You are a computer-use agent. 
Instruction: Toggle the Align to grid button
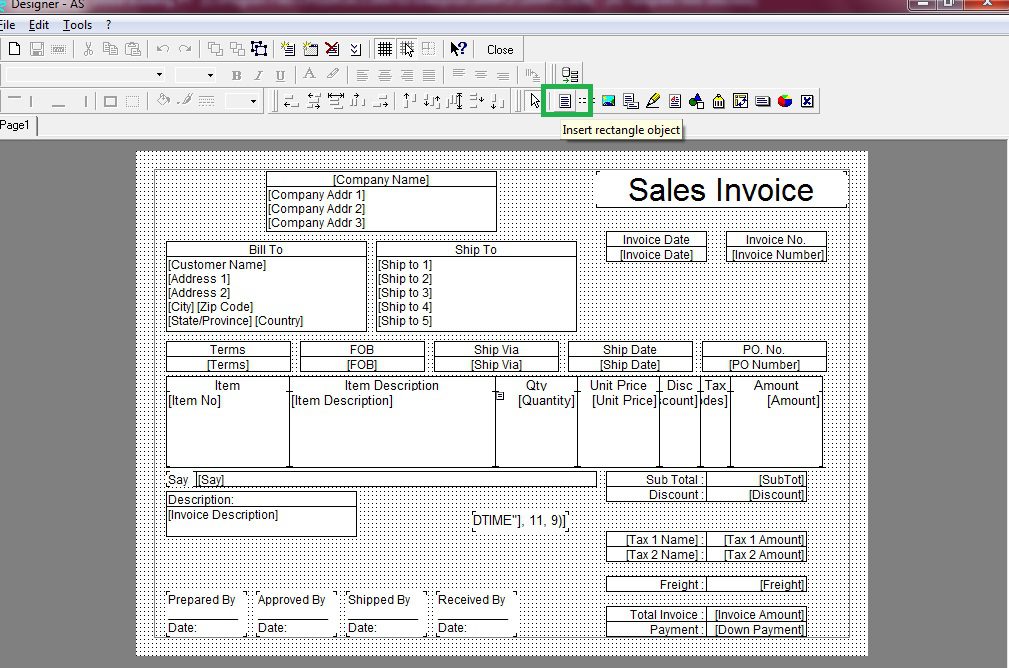406,49
